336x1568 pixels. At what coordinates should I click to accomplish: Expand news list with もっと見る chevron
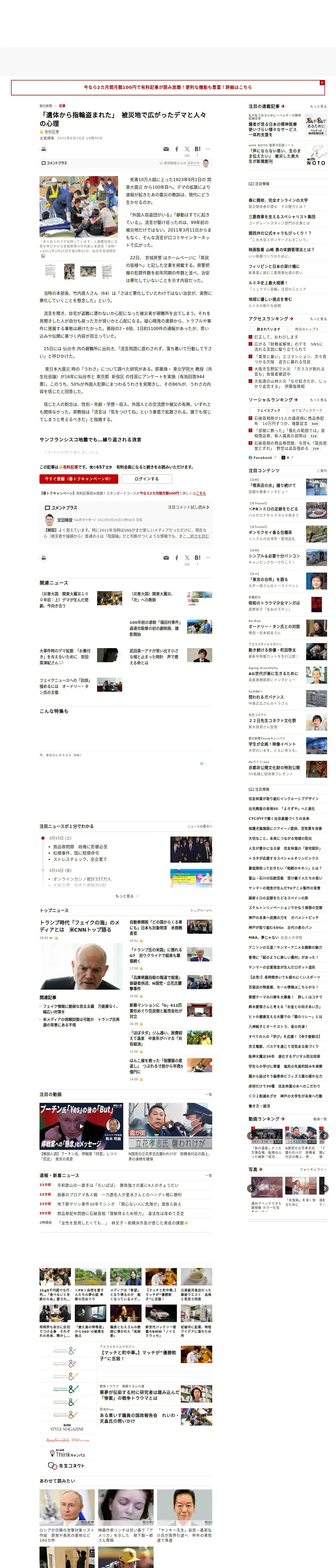[x=127, y=896]
